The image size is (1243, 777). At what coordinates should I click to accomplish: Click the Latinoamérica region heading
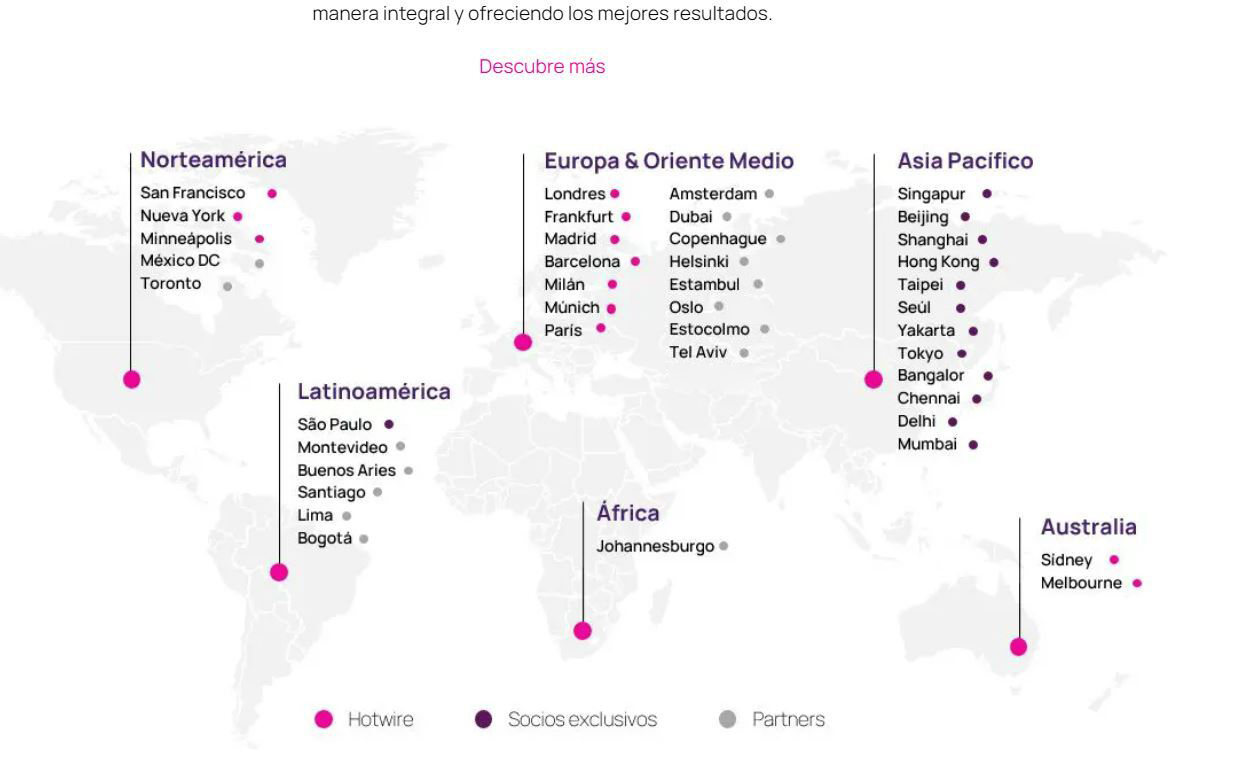(374, 392)
